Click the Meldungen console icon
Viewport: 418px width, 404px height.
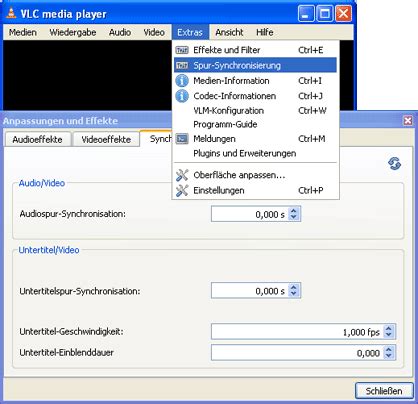(x=182, y=139)
